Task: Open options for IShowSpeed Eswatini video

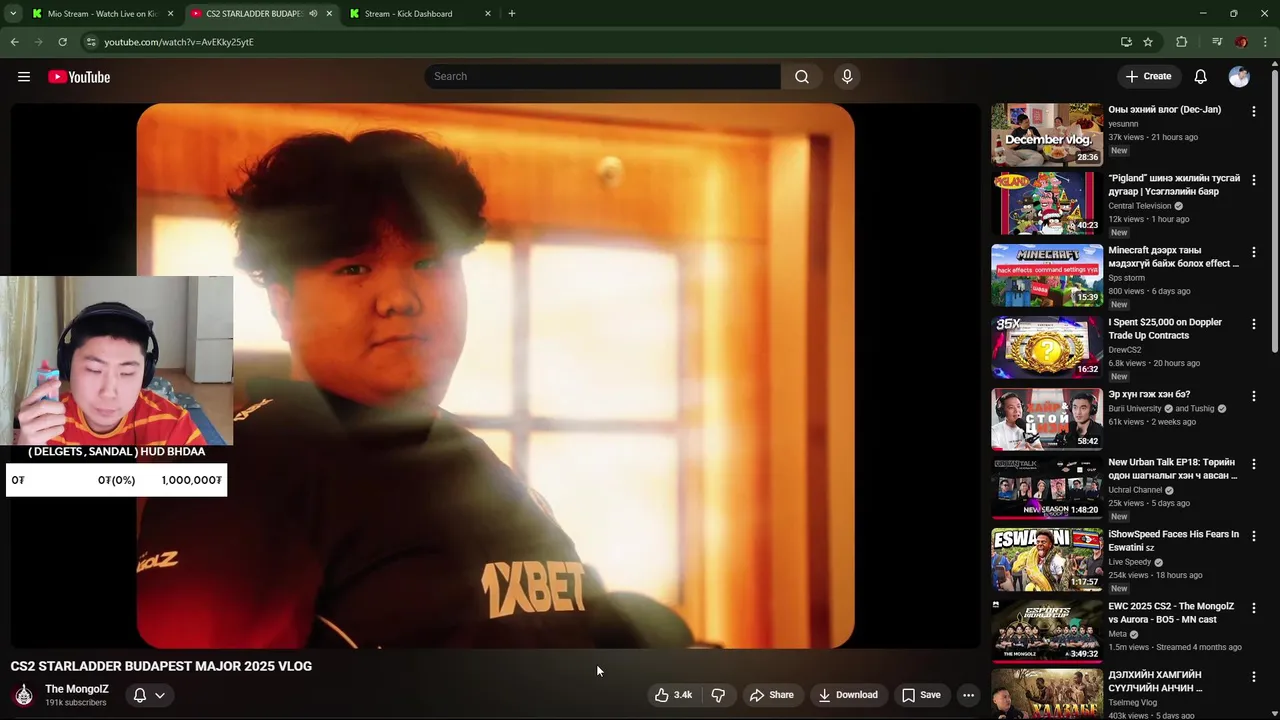Action: 1254,536
